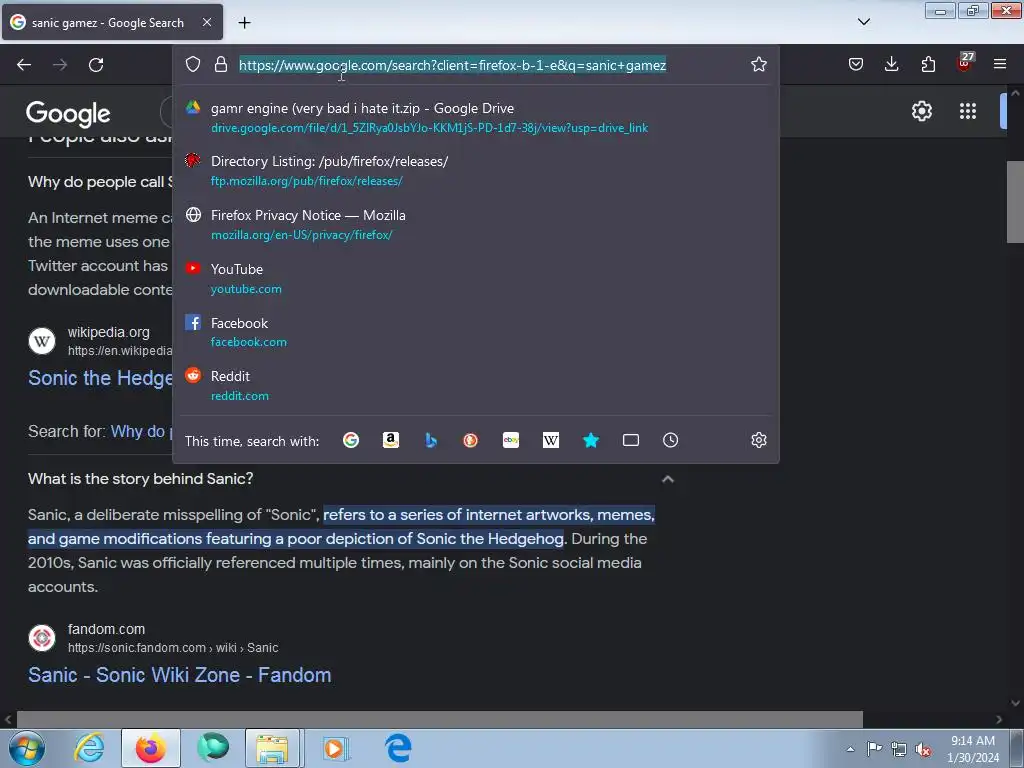
Task: Open media player taskbar icon
Action: point(336,748)
